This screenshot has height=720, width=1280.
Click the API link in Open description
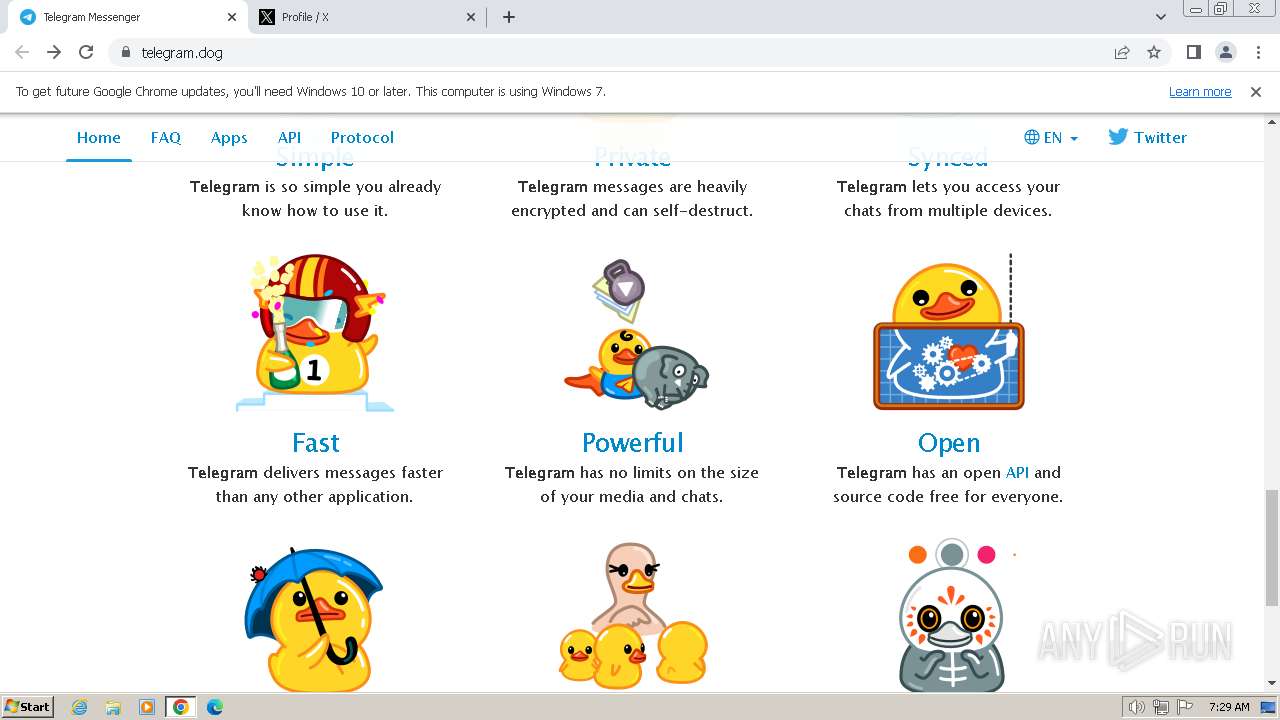click(x=1017, y=472)
